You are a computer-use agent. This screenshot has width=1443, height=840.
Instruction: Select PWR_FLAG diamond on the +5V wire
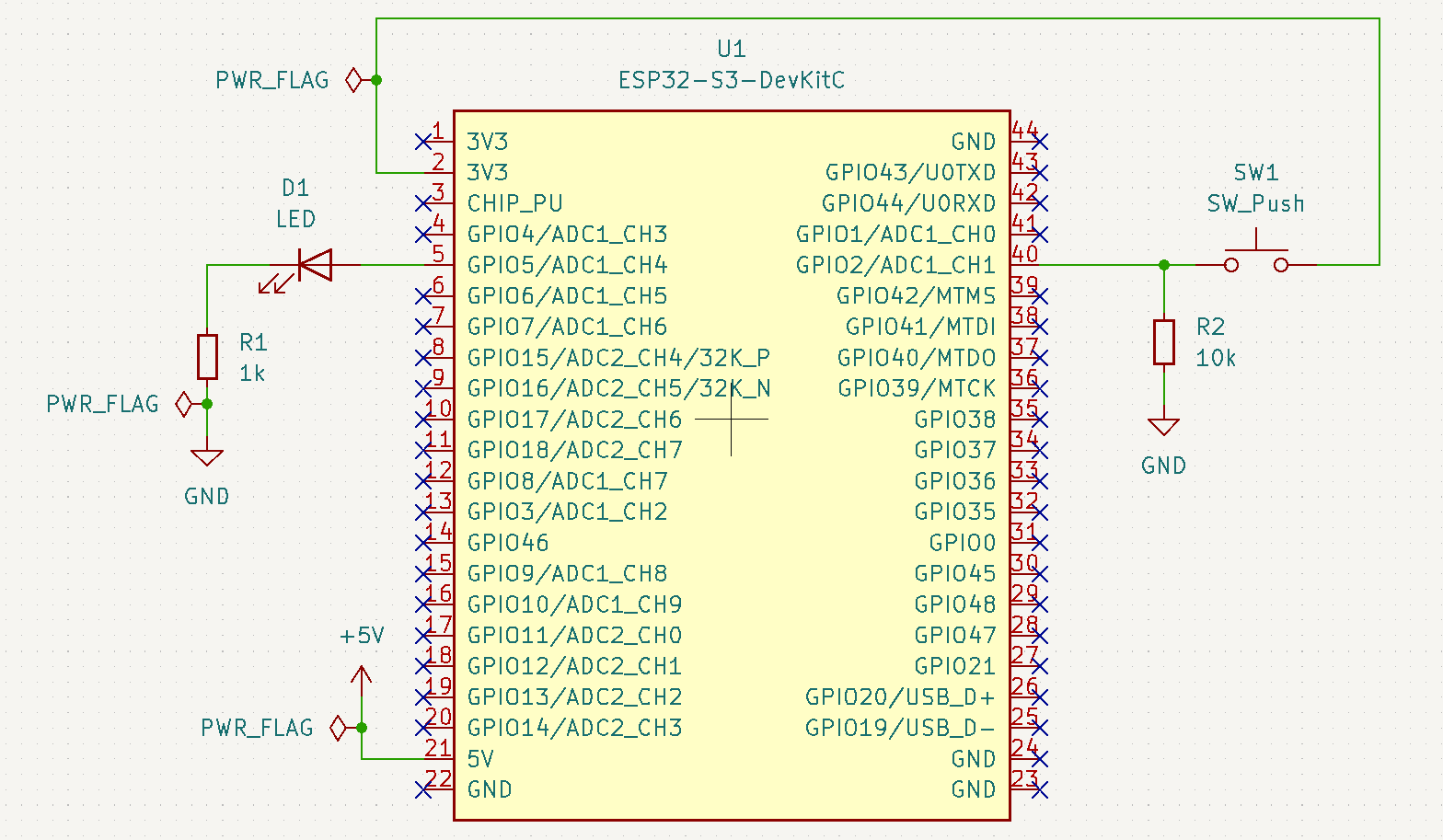[x=338, y=728]
